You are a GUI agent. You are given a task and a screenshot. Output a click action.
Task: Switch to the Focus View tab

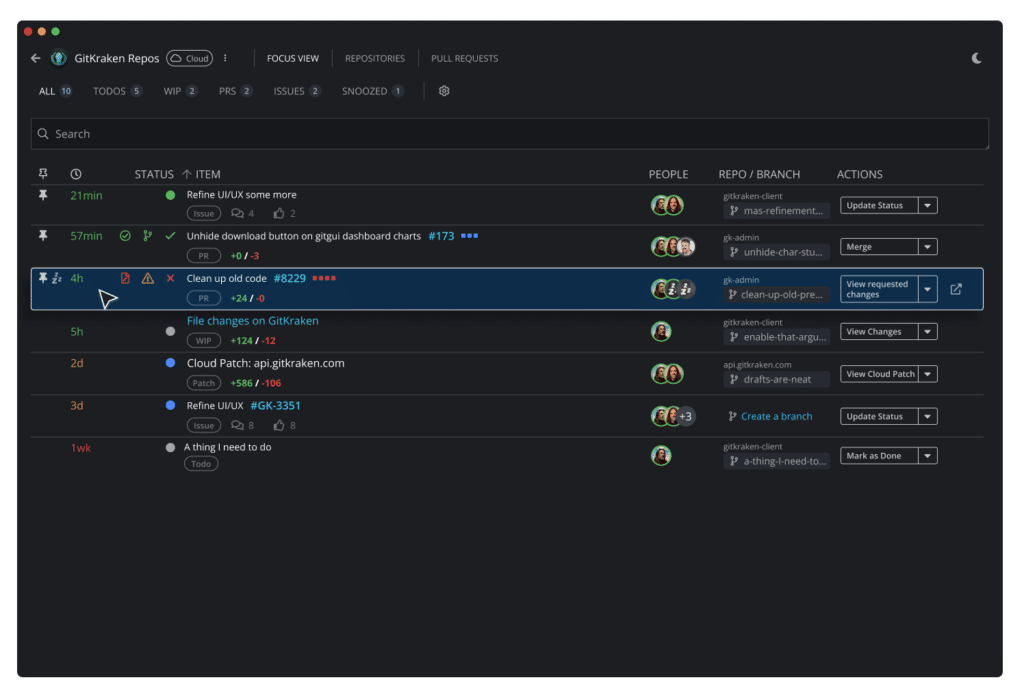click(x=293, y=58)
